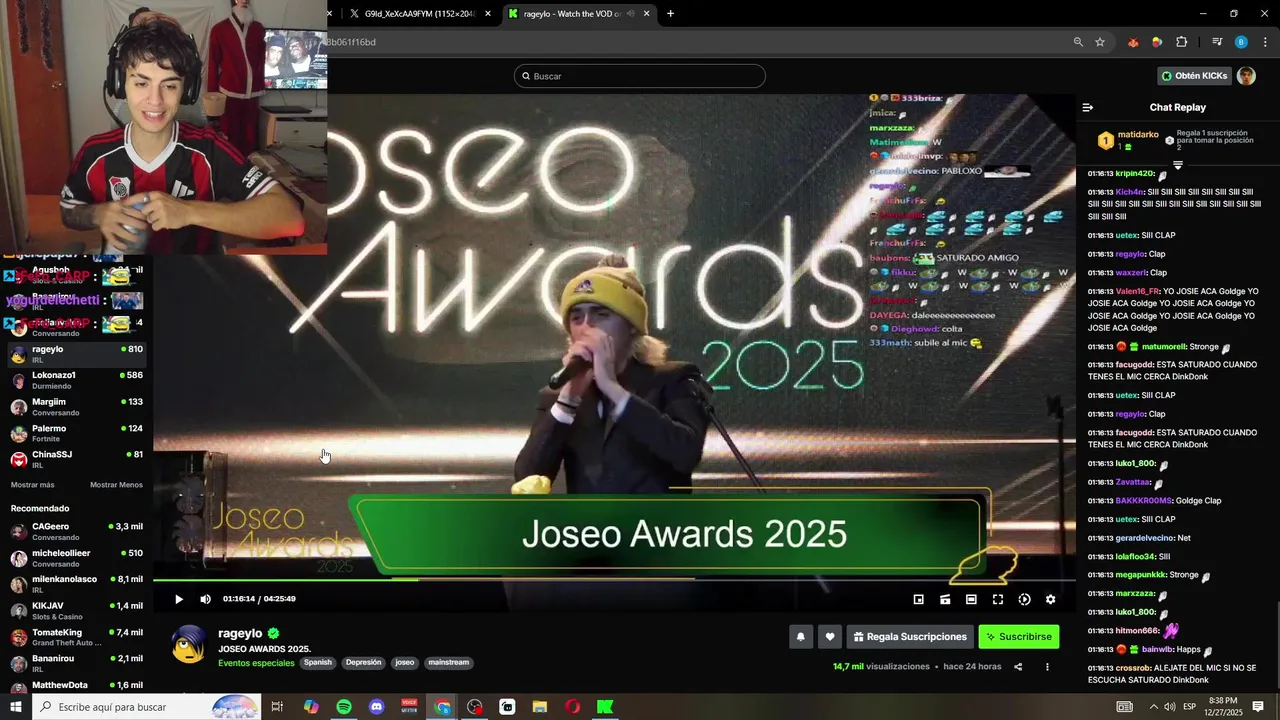
Task: Click the Obtén KICKs button
Action: pos(1193,76)
